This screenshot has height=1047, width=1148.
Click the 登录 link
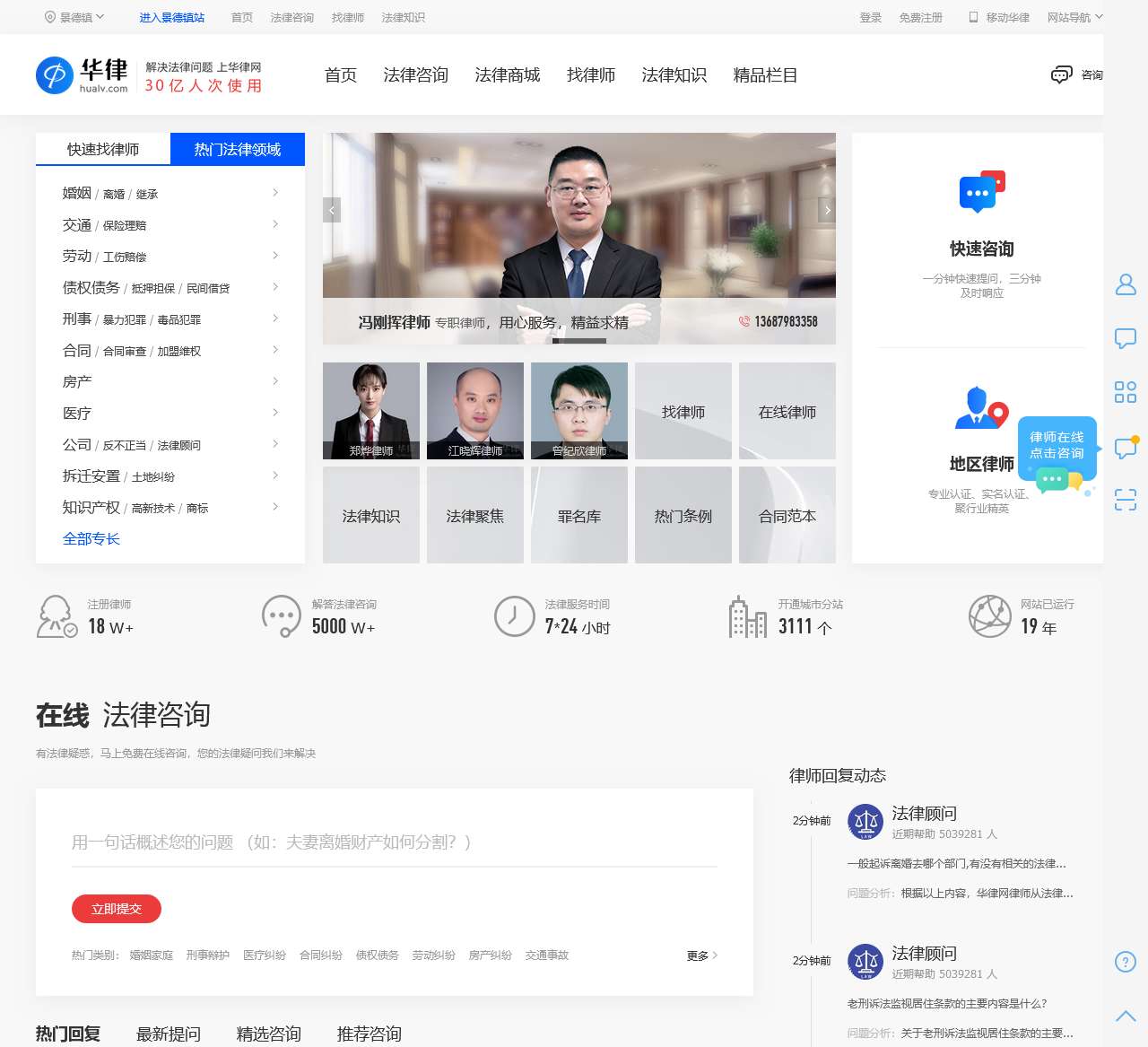(871, 17)
